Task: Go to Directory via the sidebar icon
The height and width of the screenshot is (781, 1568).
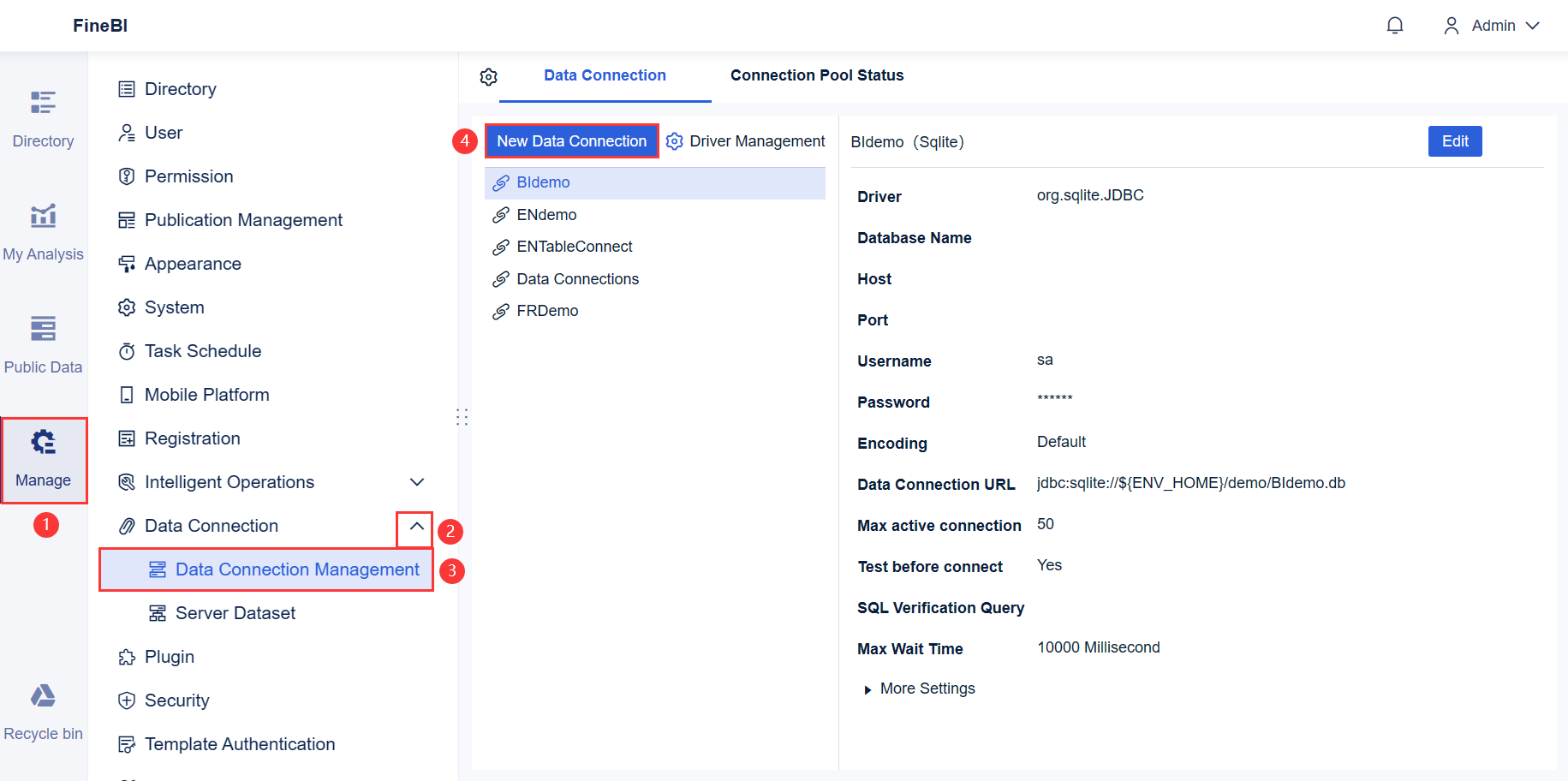Action: point(43,117)
